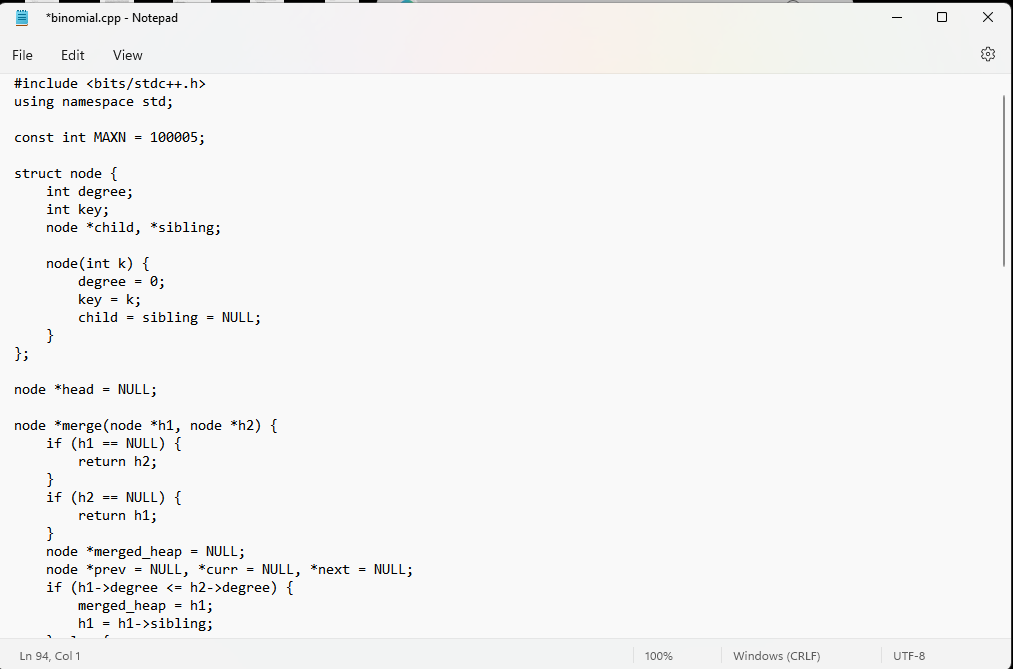Open the View menu
Image resolution: width=1013 pixels, height=669 pixels.
coord(127,55)
